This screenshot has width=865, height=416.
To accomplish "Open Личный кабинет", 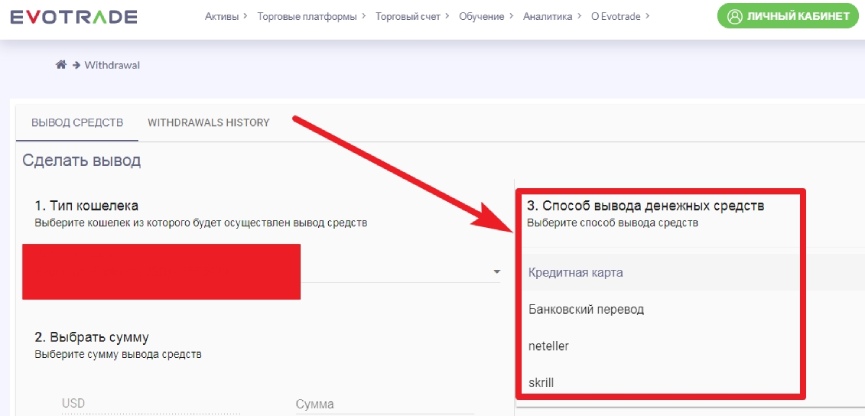I will click(788, 16).
